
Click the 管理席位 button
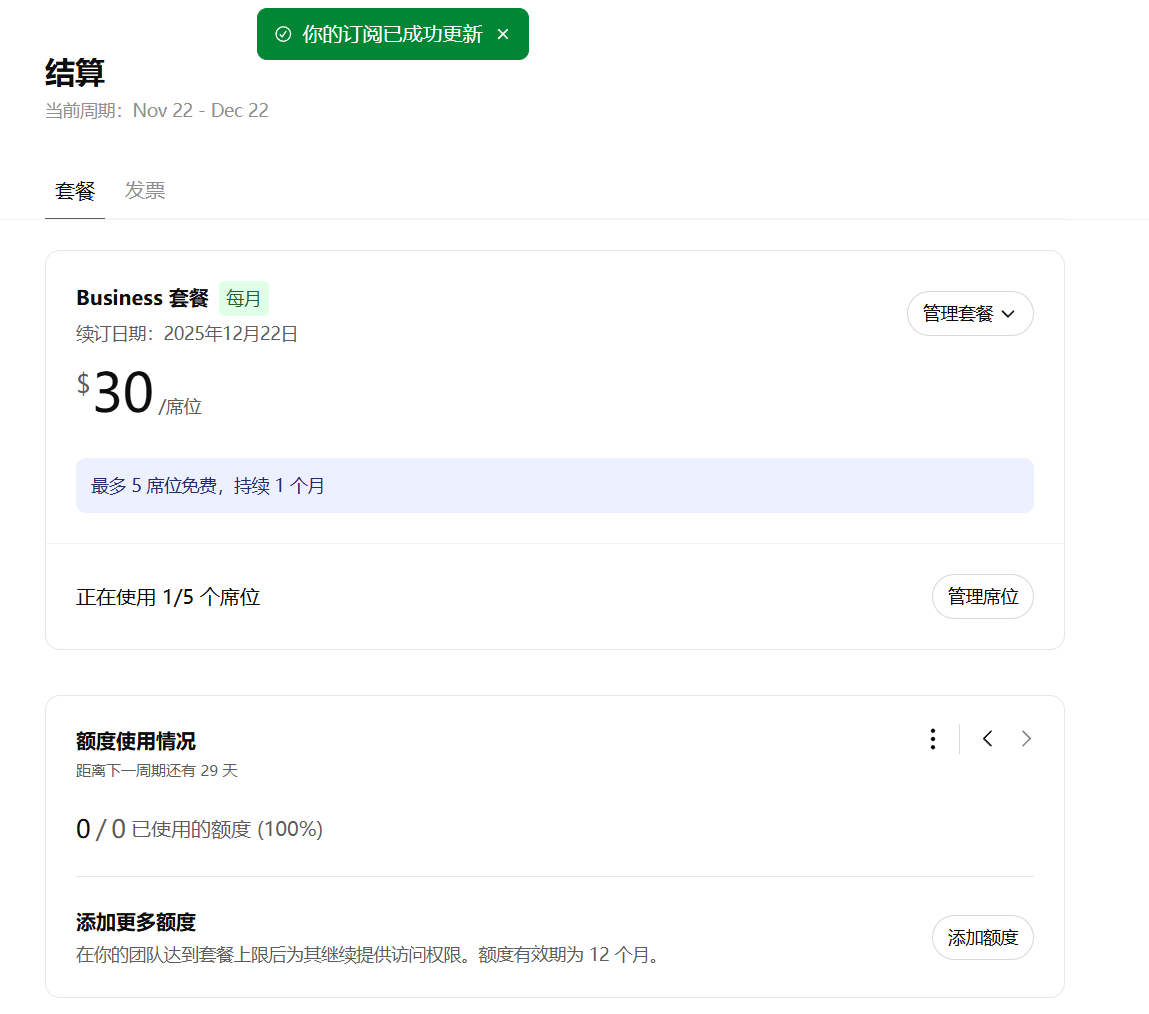982,597
